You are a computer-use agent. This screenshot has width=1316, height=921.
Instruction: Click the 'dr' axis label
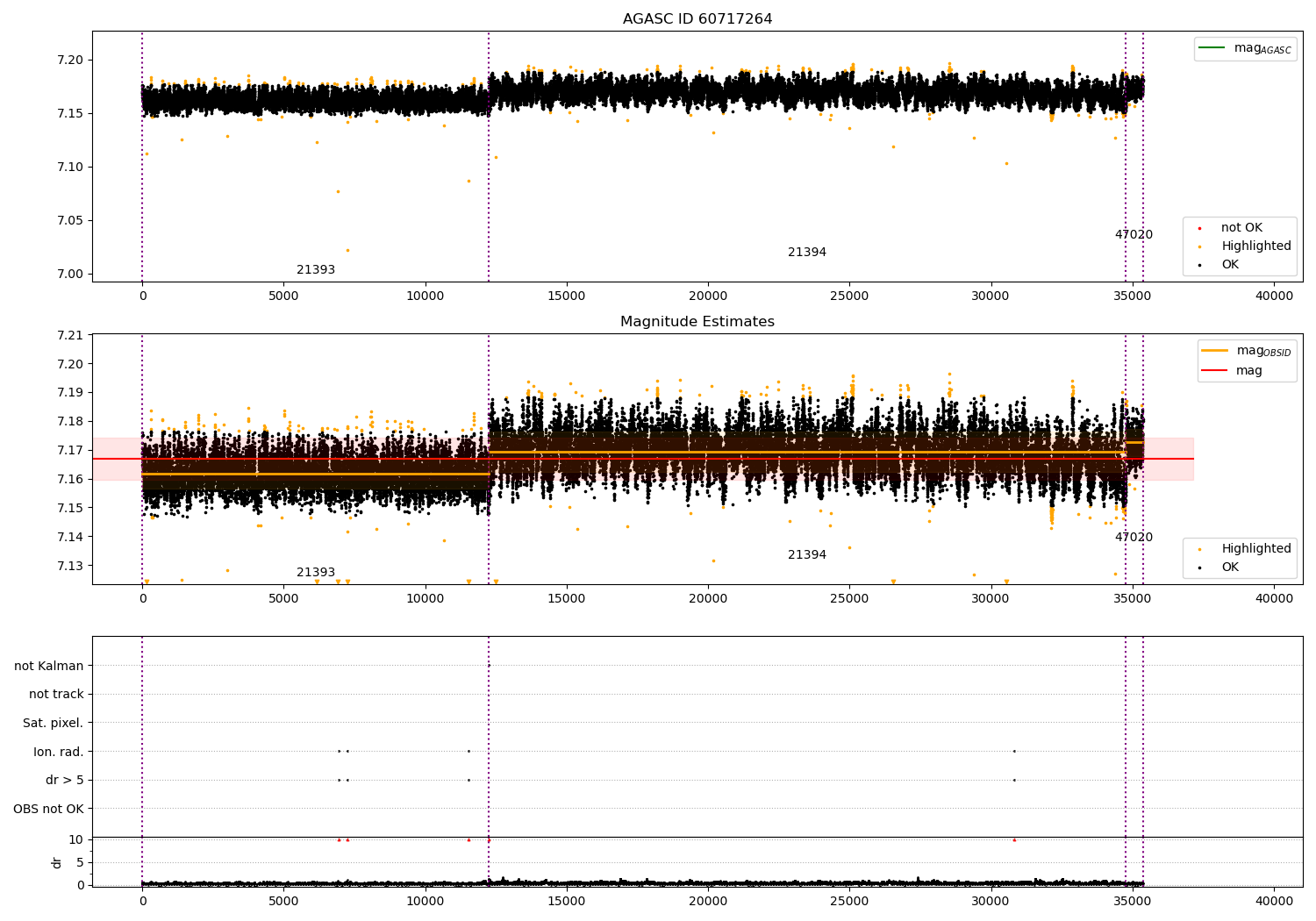[57, 862]
